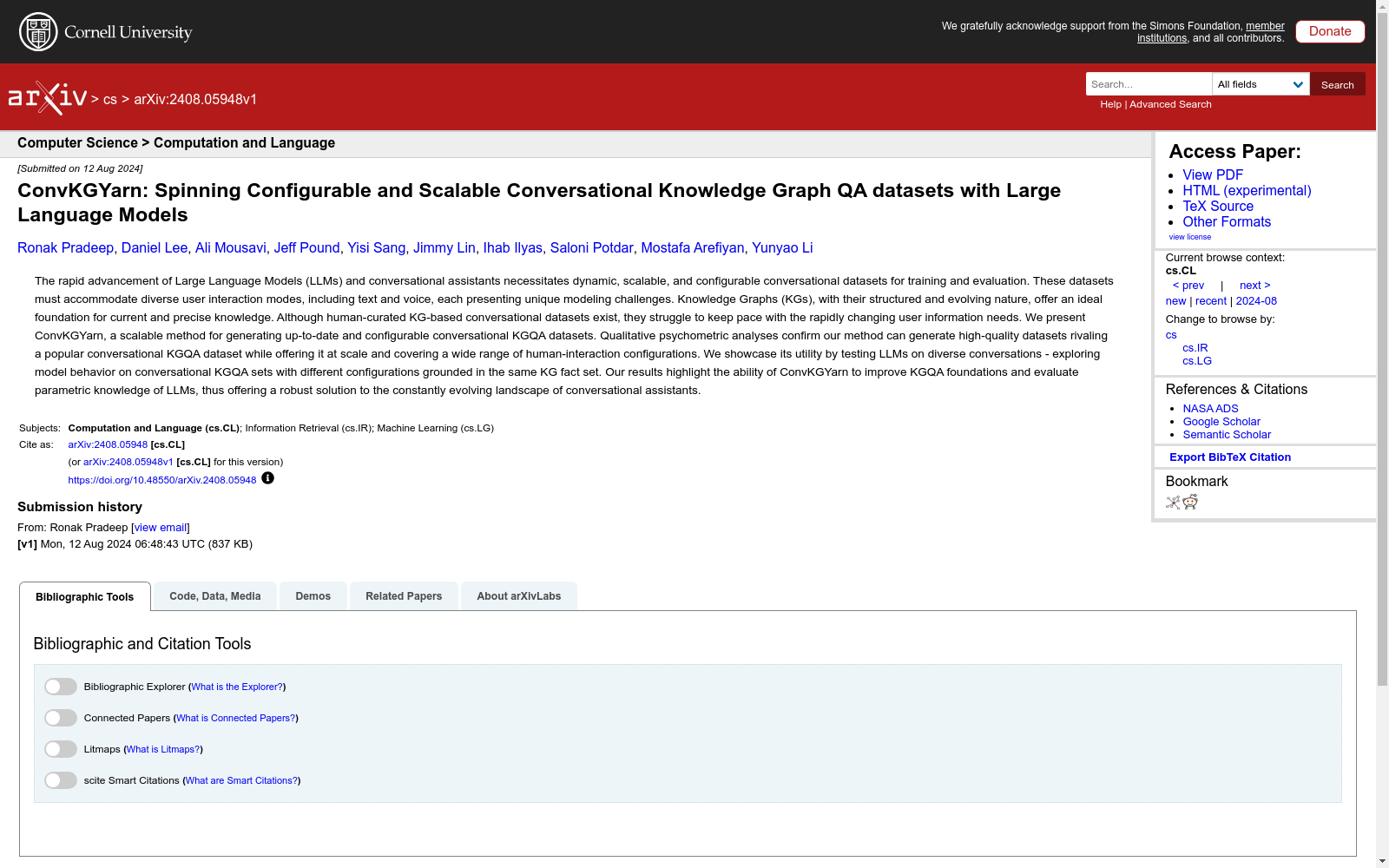Open What are Smart Citations? link
The height and width of the screenshot is (868, 1389).
(x=241, y=780)
